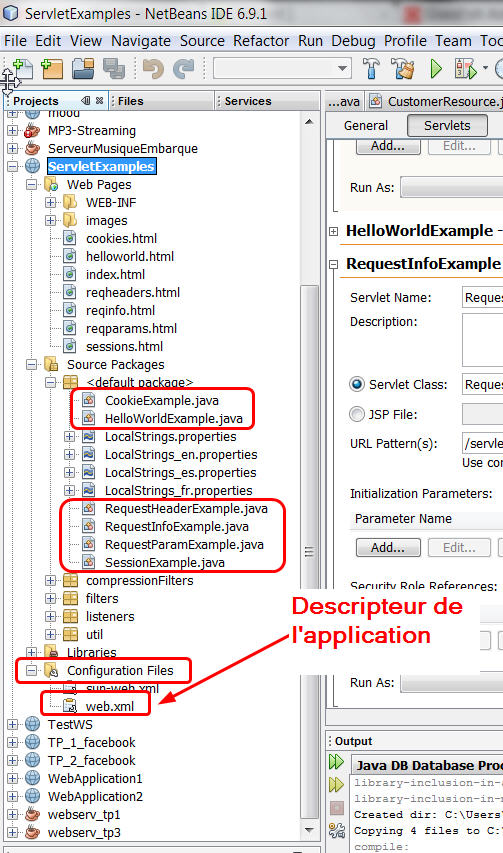The height and width of the screenshot is (853, 503).
Task: Click the rerun icon in Output panel
Action: click(x=336, y=762)
